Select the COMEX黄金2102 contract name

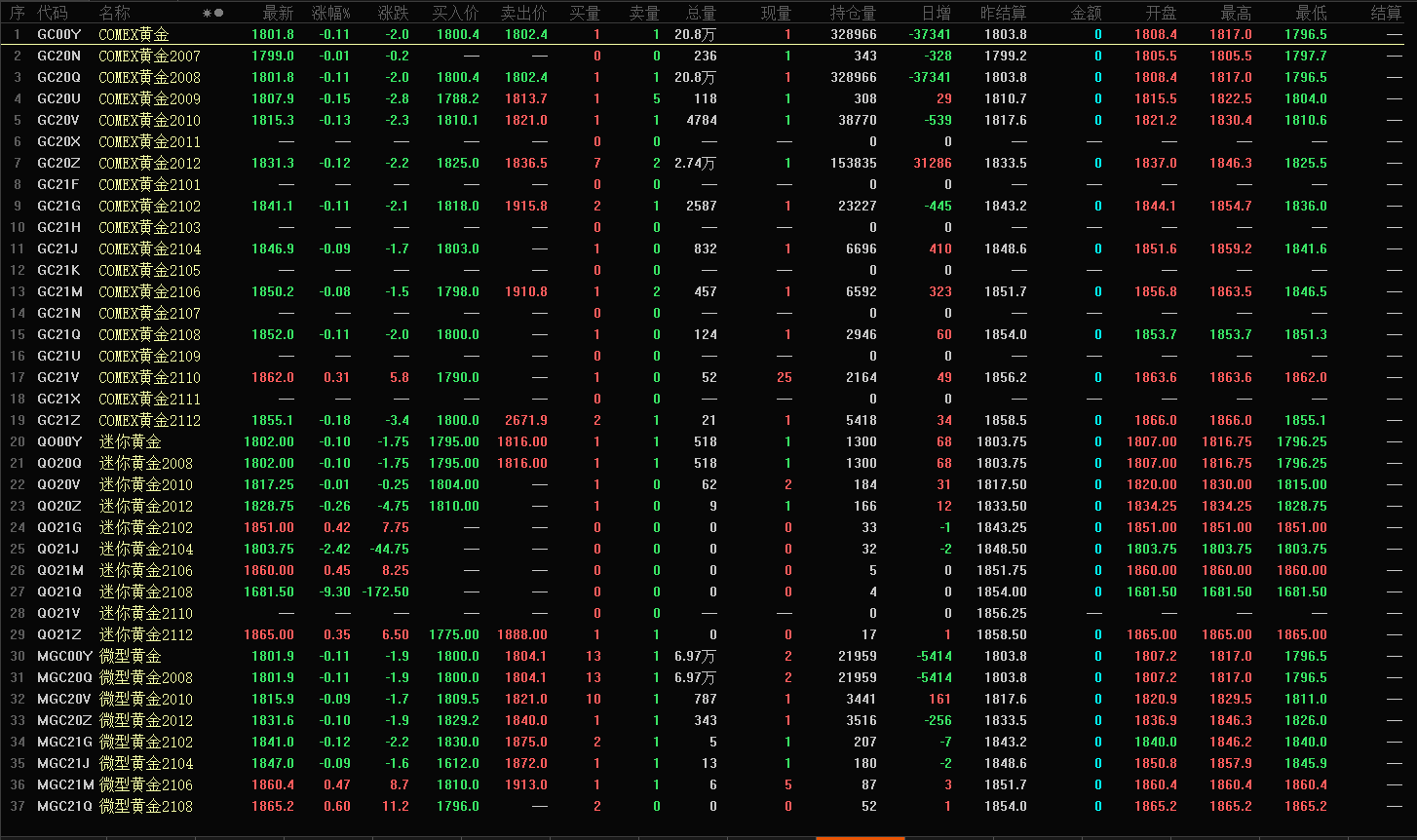click(149, 206)
